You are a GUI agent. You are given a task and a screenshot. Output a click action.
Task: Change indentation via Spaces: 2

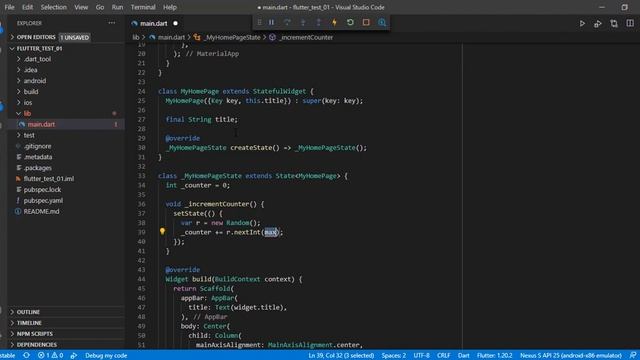394,356
